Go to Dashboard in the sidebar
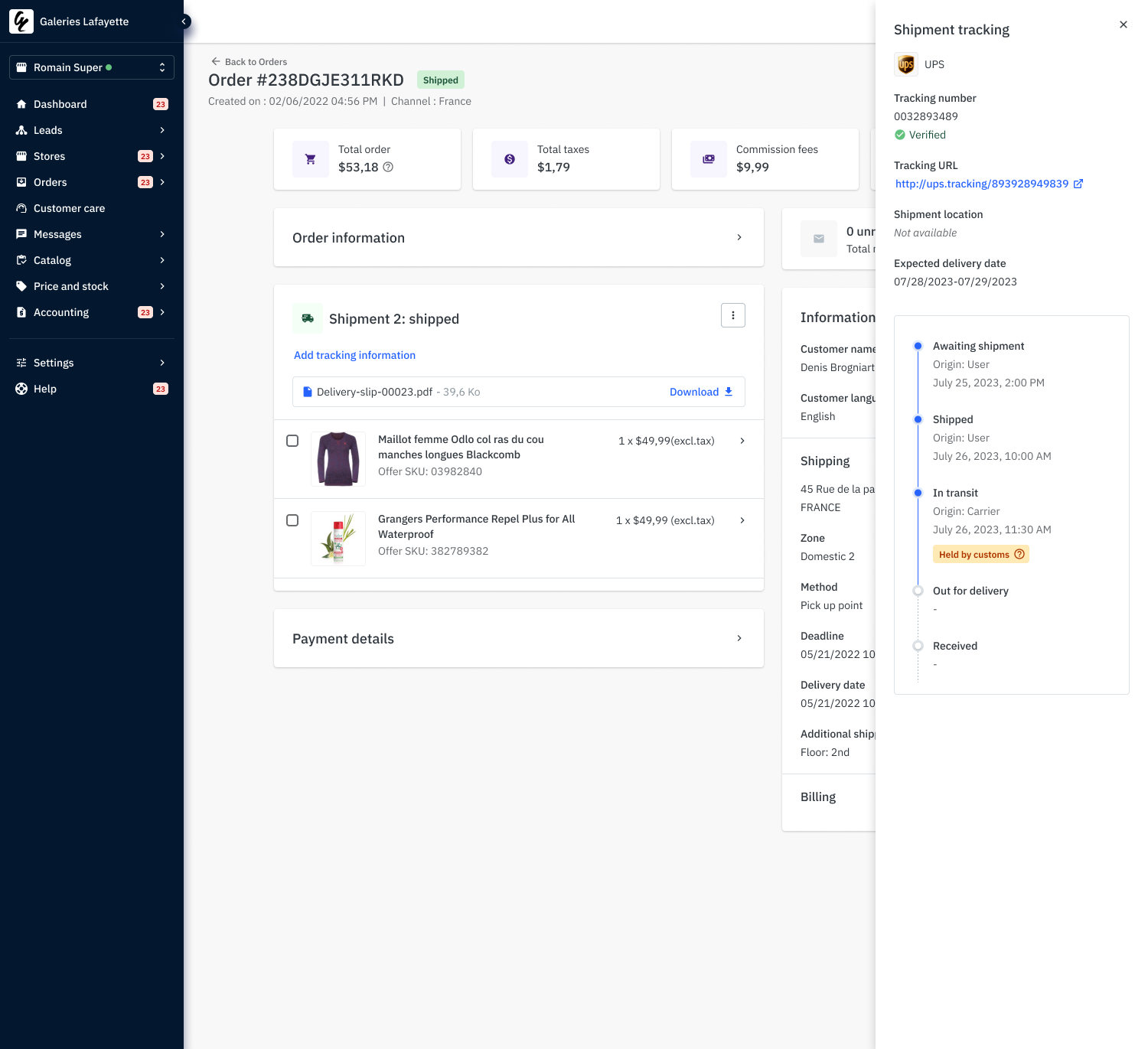 60,104
